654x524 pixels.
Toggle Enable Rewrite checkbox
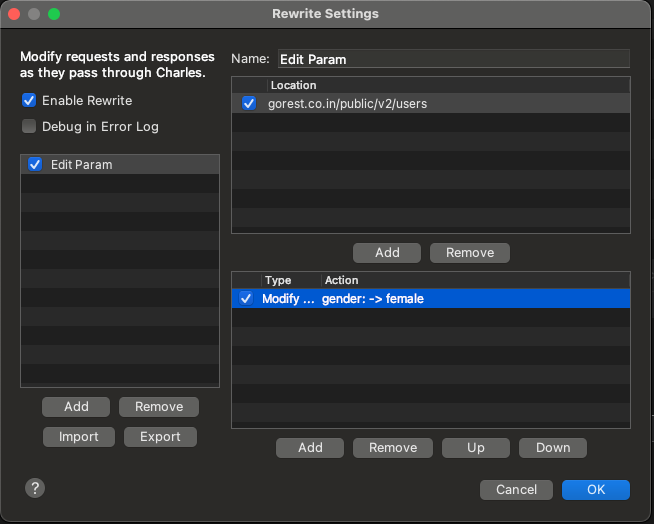click(x=29, y=101)
